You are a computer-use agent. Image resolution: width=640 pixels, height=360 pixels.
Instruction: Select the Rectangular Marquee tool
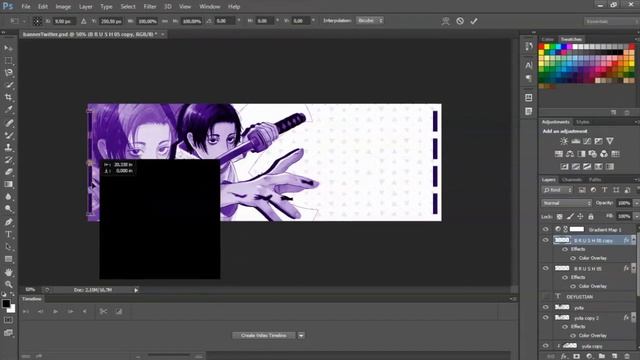click(8, 60)
